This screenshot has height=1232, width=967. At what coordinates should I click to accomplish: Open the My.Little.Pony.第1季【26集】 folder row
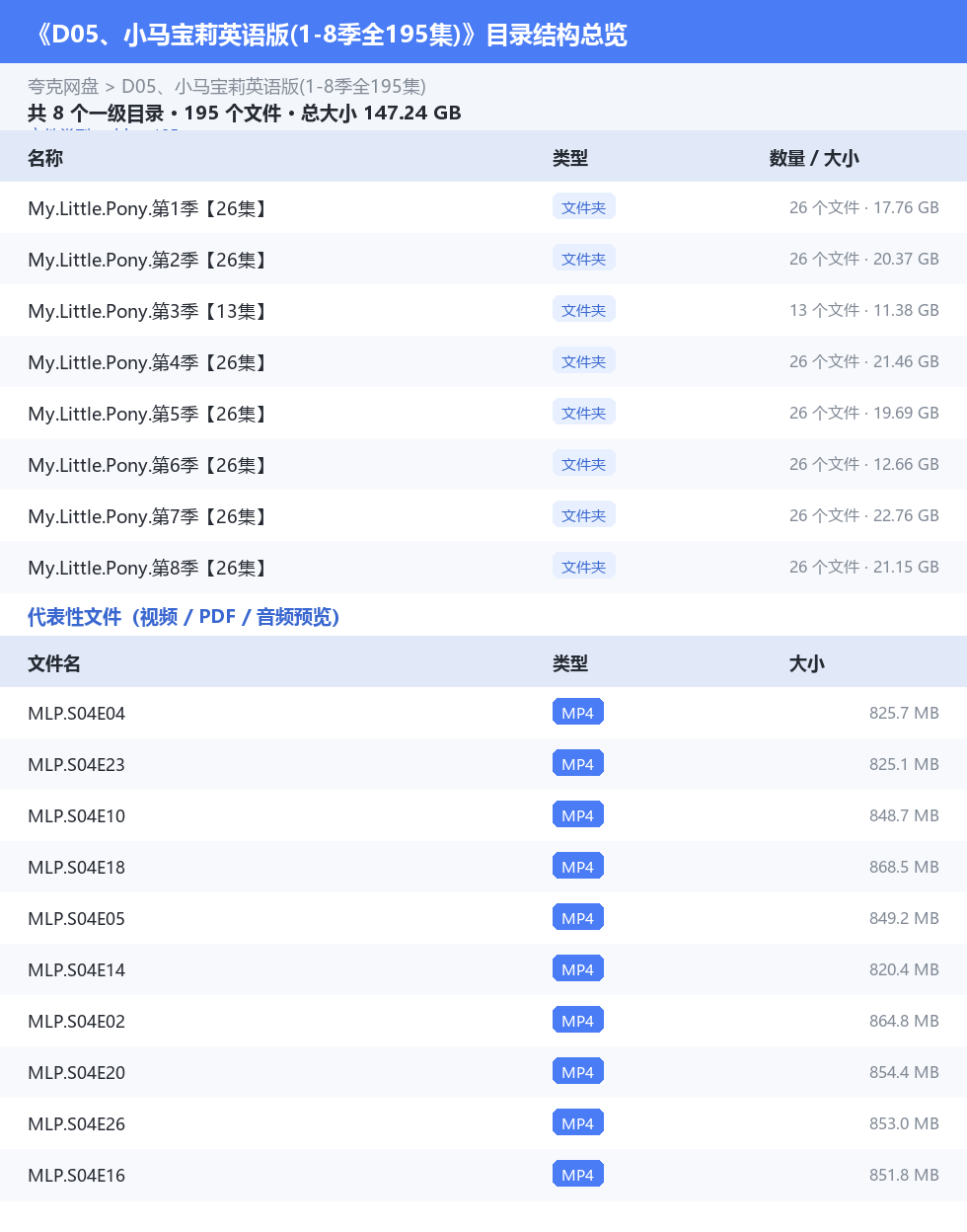[x=483, y=207]
